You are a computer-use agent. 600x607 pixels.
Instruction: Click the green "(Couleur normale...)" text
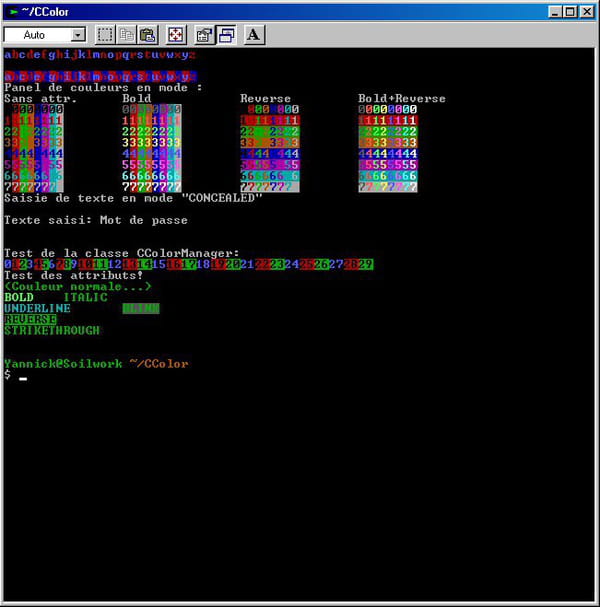click(x=78, y=286)
